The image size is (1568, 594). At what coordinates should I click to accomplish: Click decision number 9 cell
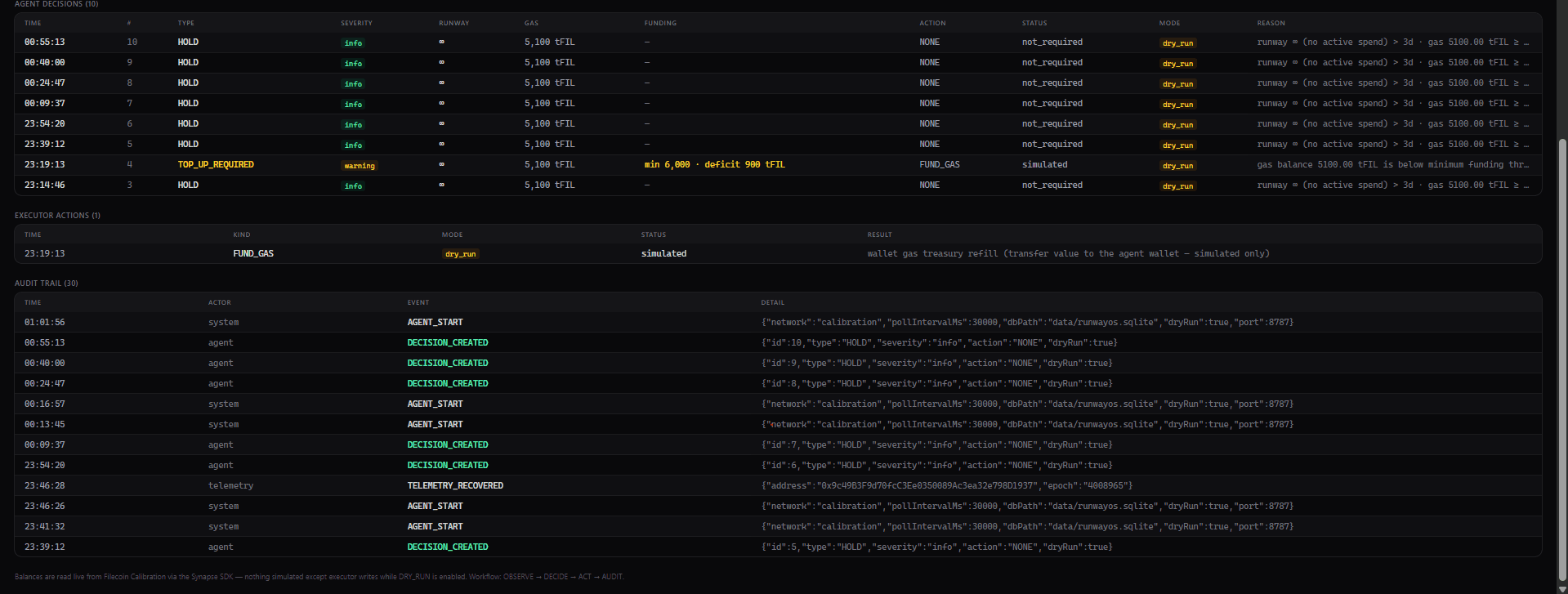tap(129, 62)
